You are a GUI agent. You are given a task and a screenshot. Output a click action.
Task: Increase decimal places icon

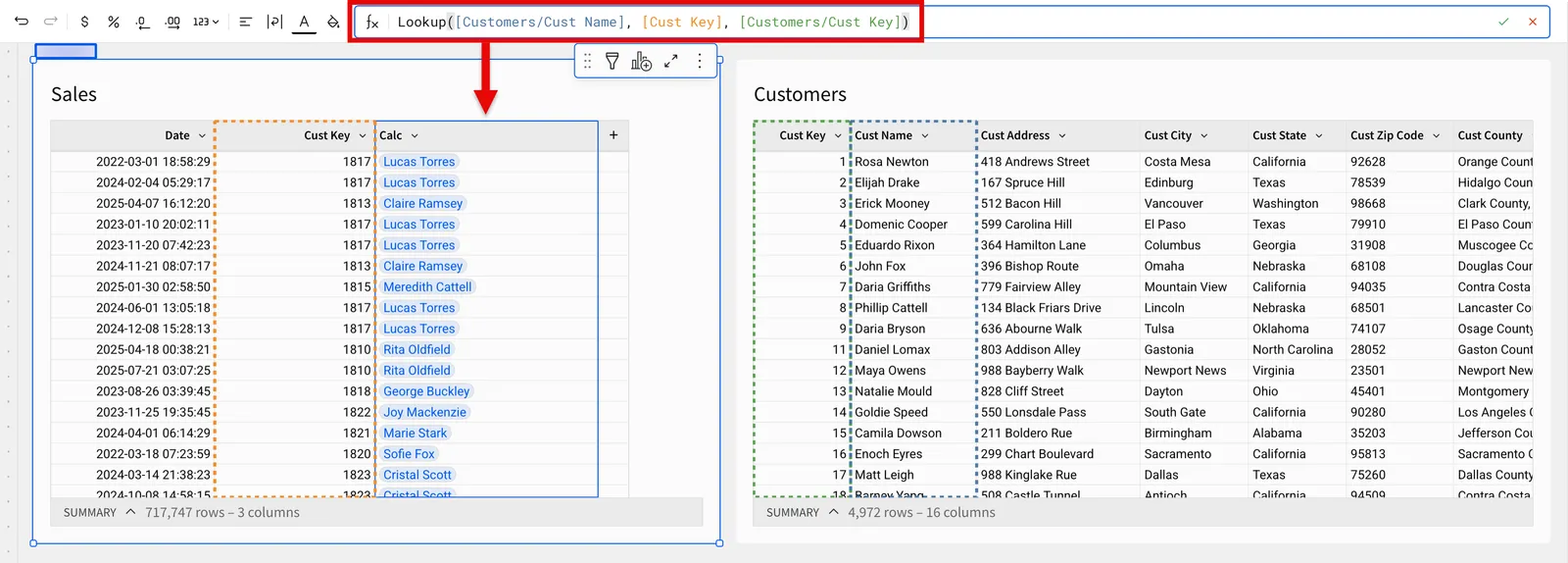pos(172,22)
